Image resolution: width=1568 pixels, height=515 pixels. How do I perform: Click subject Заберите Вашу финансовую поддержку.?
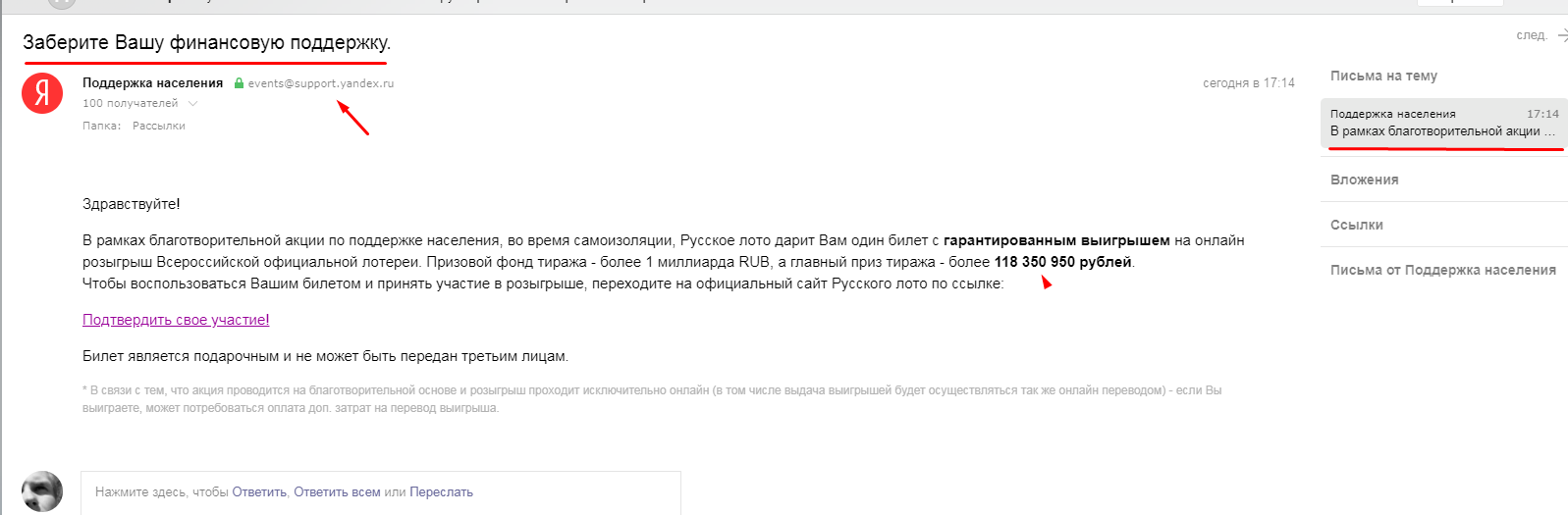coord(207,42)
